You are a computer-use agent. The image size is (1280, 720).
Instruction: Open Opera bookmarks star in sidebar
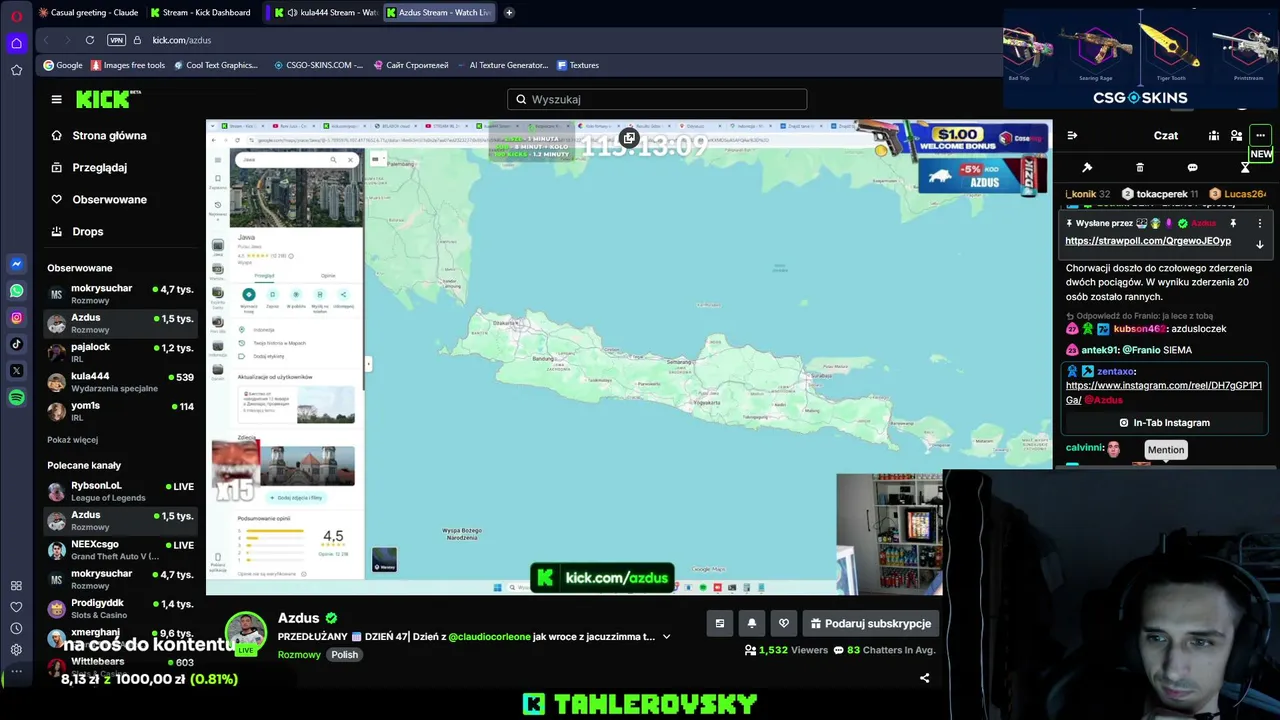coord(16,70)
